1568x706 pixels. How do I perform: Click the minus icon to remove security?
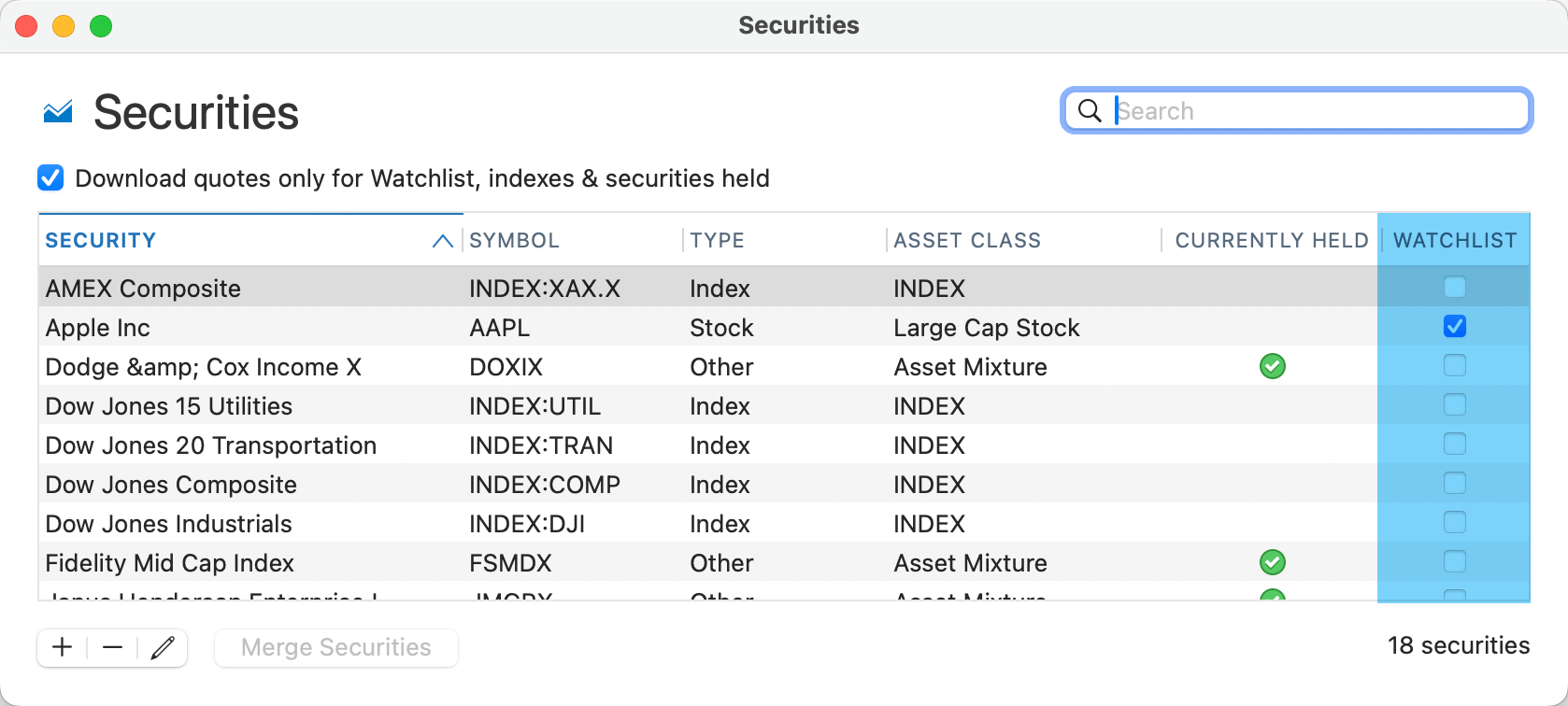click(113, 647)
